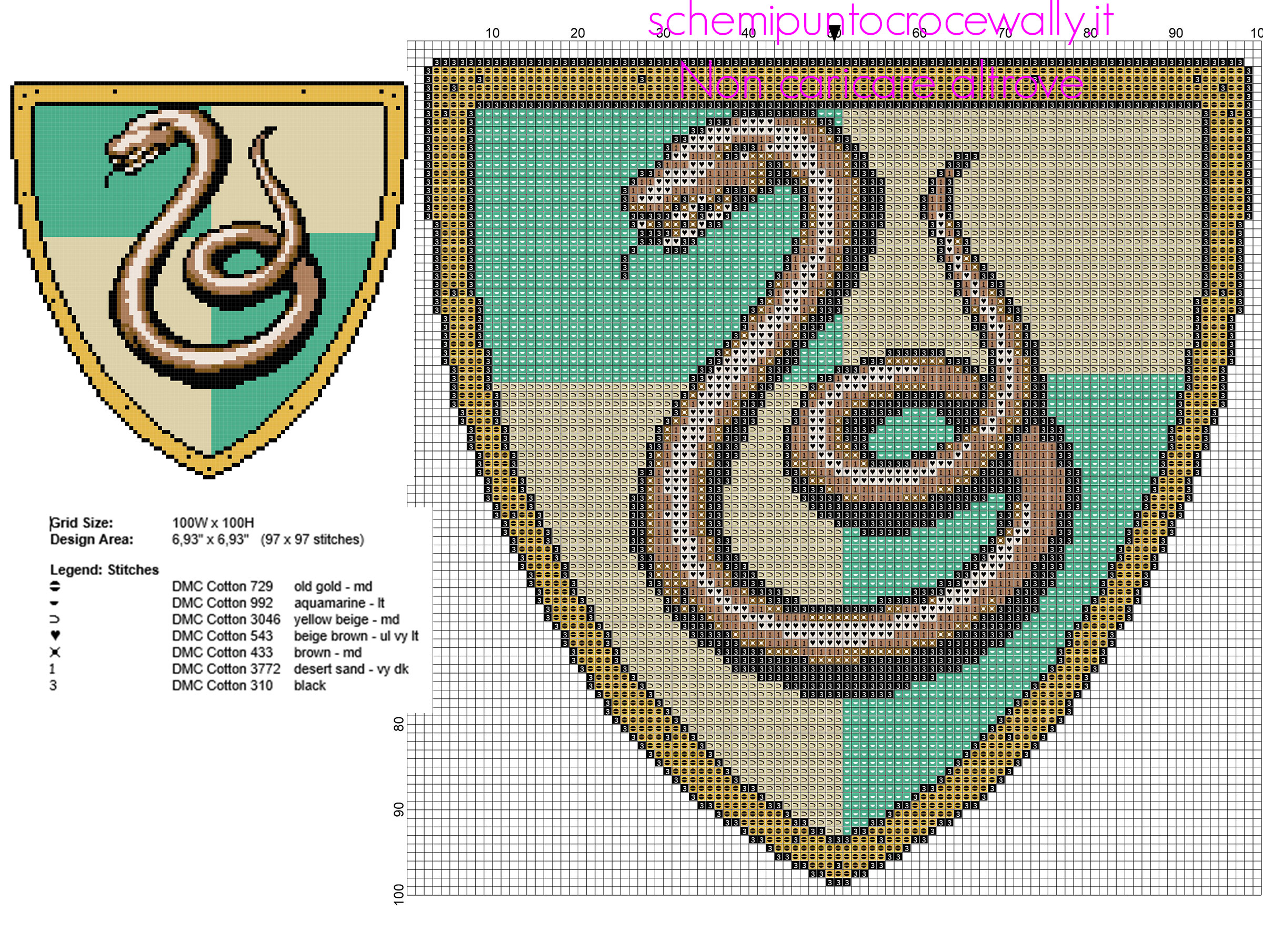Click the 'Legend: Stitches' heading
This screenshot has width=1263, height=952.
(105, 569)
